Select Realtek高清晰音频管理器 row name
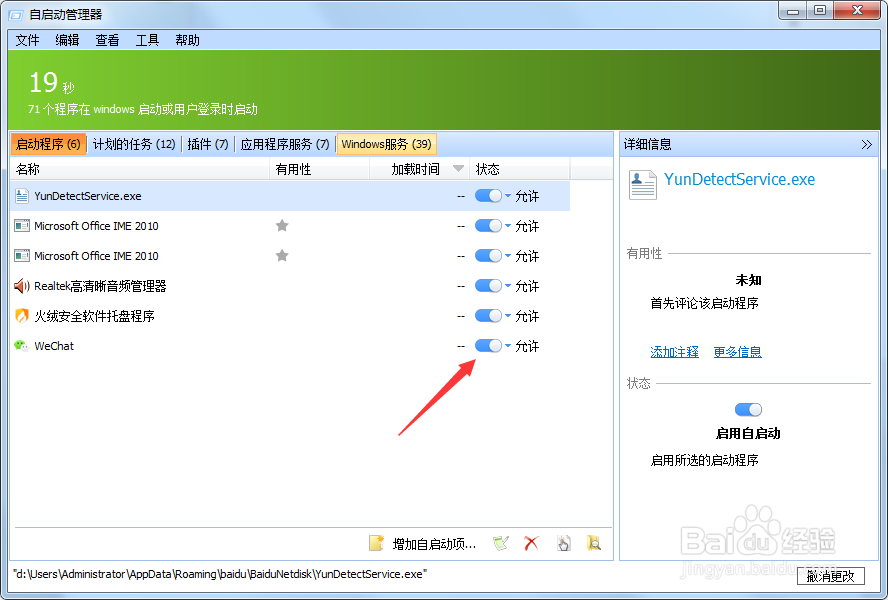The width and height of the screenshot is (888, 600). click(x=100, y=286)
